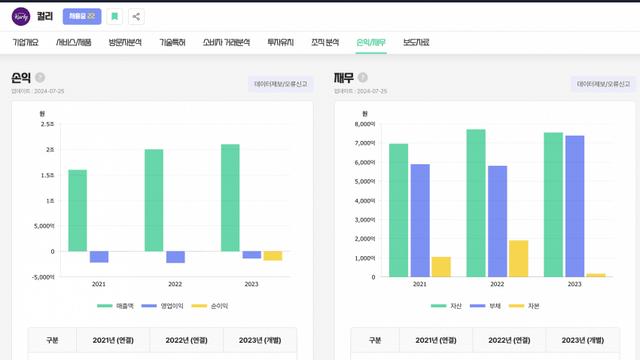
Task: Click the 2023년 (개별) column header in 손익 table
Action: point(260,340)
